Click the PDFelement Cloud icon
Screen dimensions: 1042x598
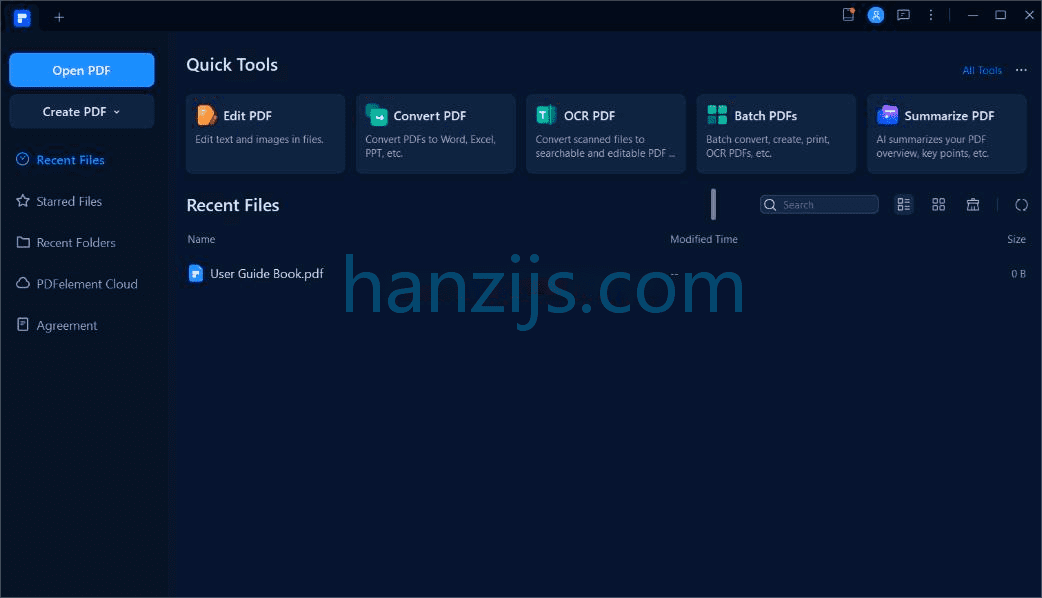[x=23, y=283]
